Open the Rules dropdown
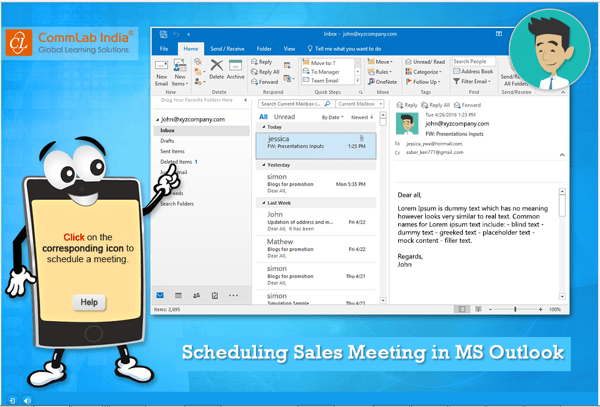This screenshot has height=407, width=600. point(380,72)
